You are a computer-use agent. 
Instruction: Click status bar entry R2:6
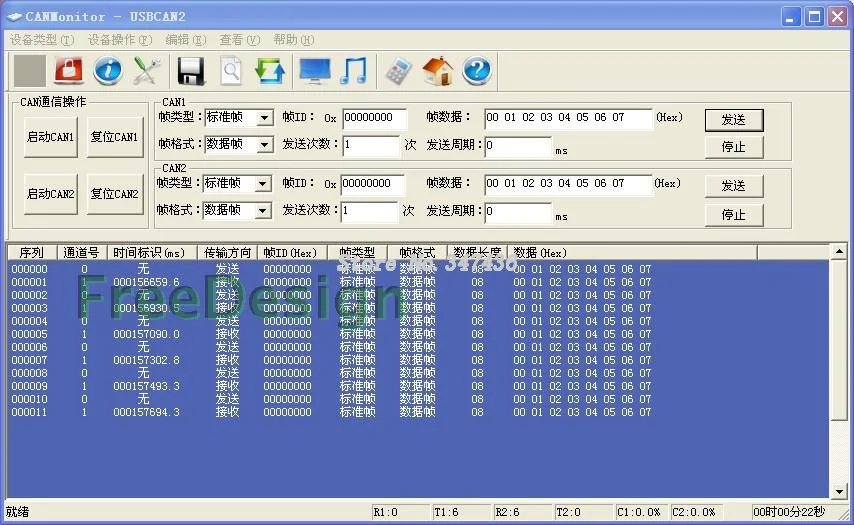pos(522,512)
